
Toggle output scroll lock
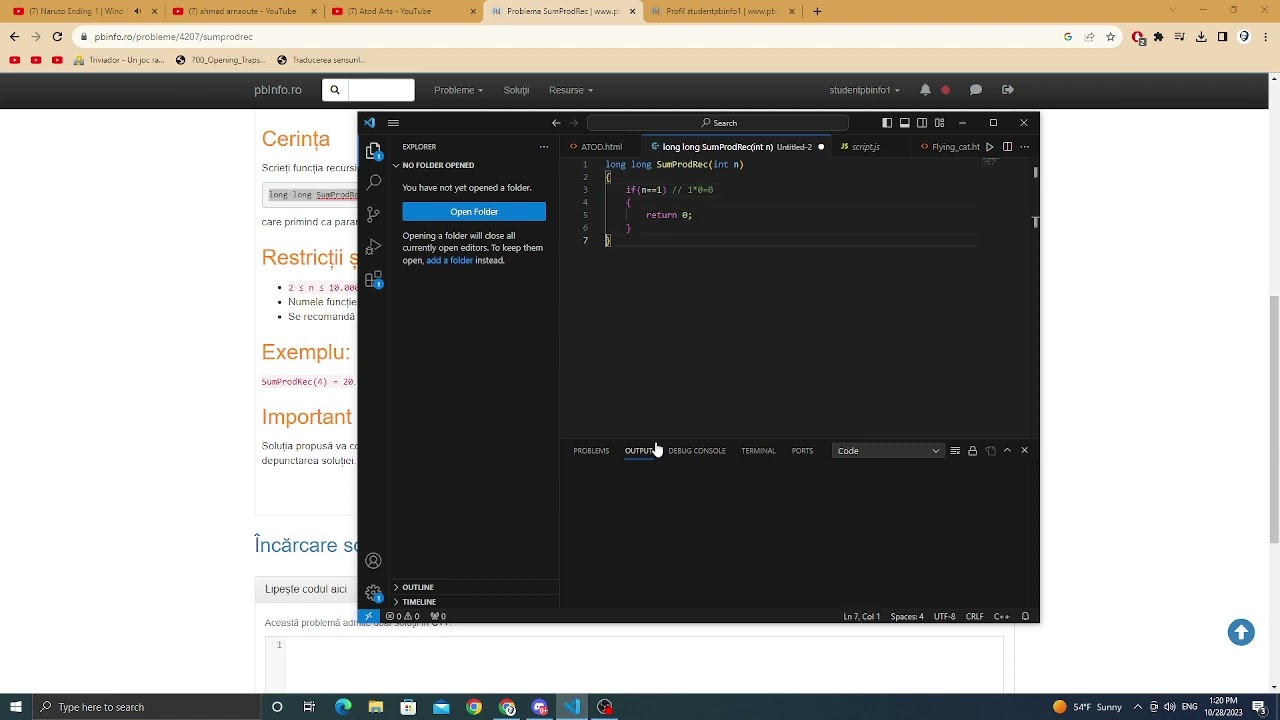tap(972, 451)
